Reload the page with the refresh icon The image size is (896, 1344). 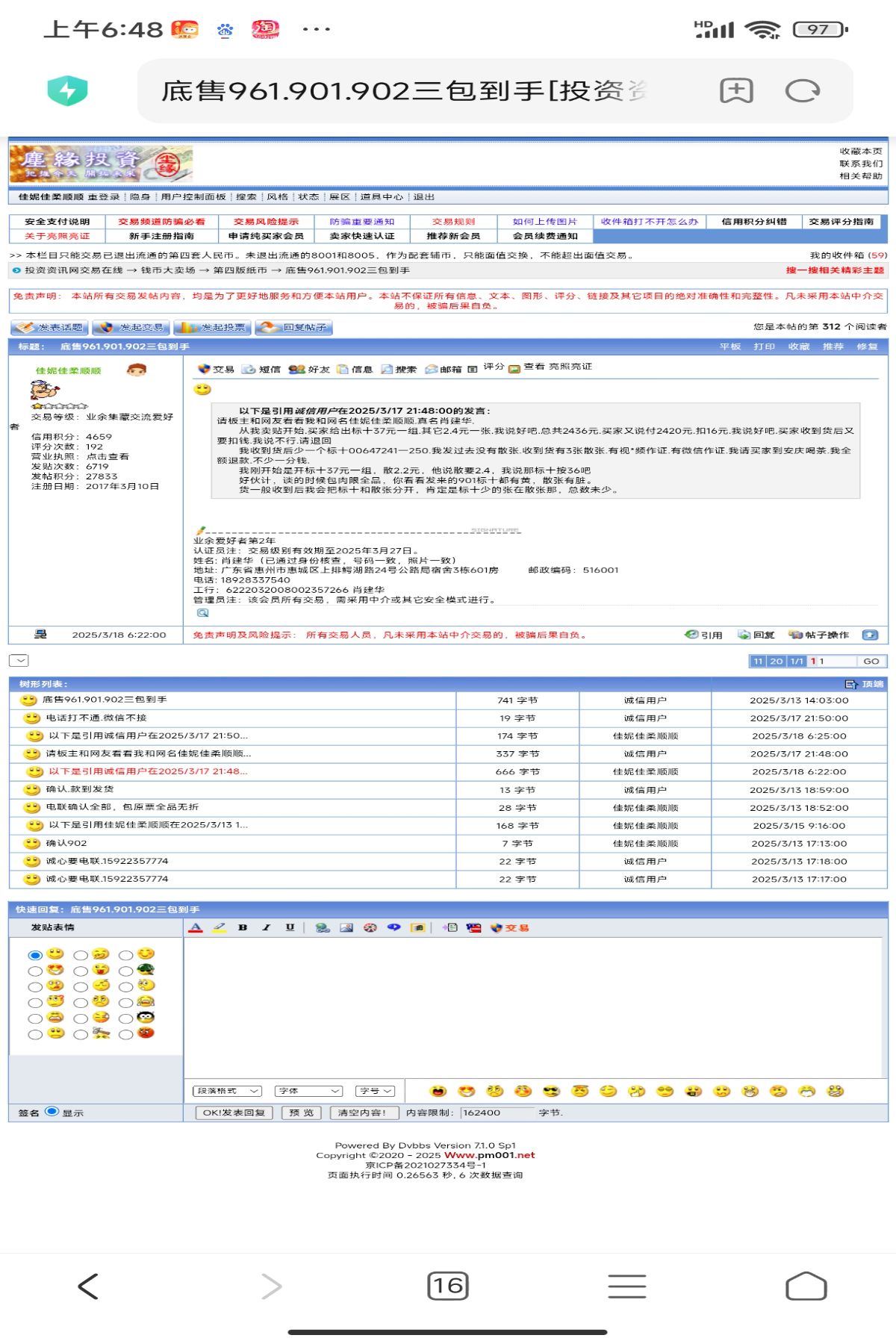tap(803, 91)
